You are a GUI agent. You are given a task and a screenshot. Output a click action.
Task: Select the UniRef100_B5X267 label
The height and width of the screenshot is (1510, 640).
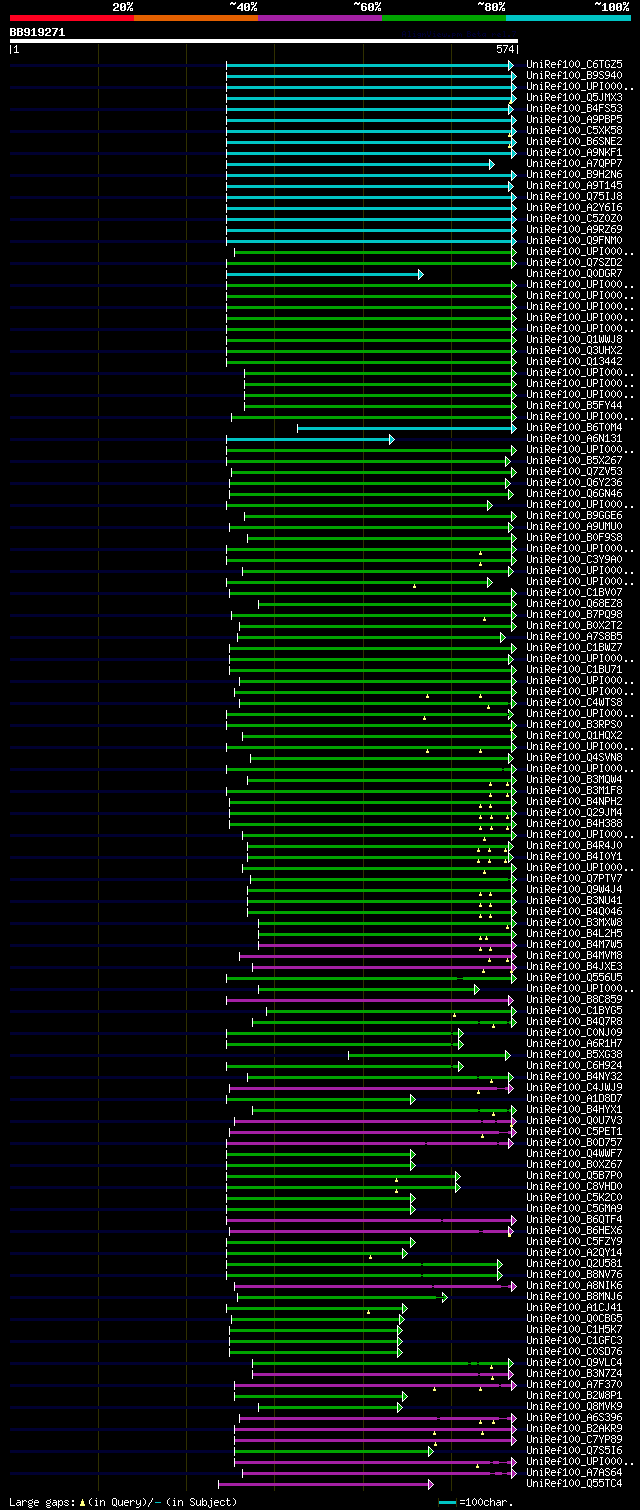(x=574, y=460)
